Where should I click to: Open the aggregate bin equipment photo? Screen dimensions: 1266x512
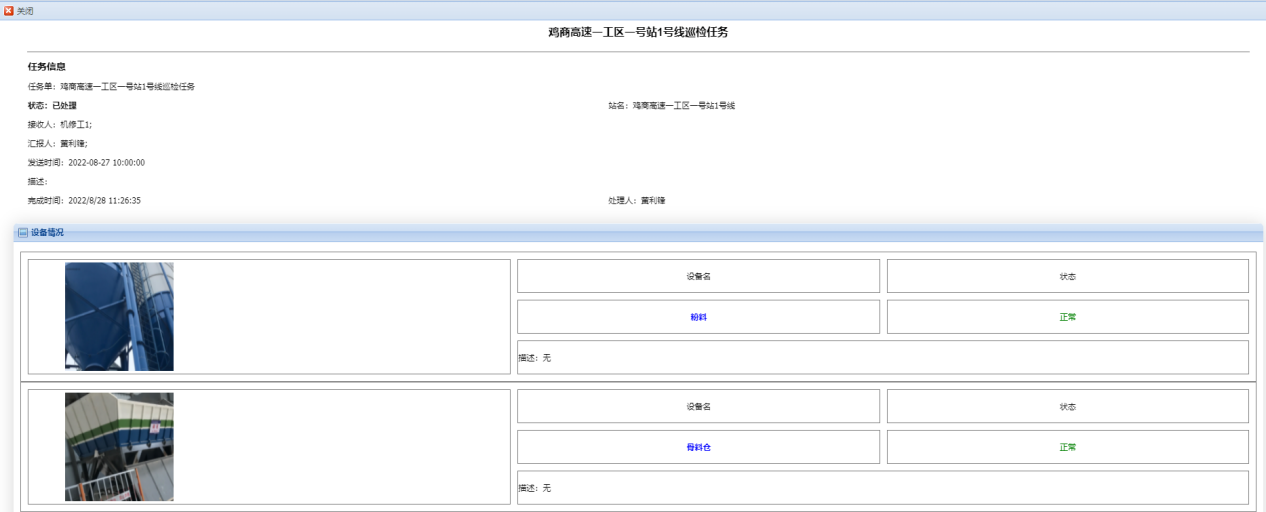click(x=119, y=446)
